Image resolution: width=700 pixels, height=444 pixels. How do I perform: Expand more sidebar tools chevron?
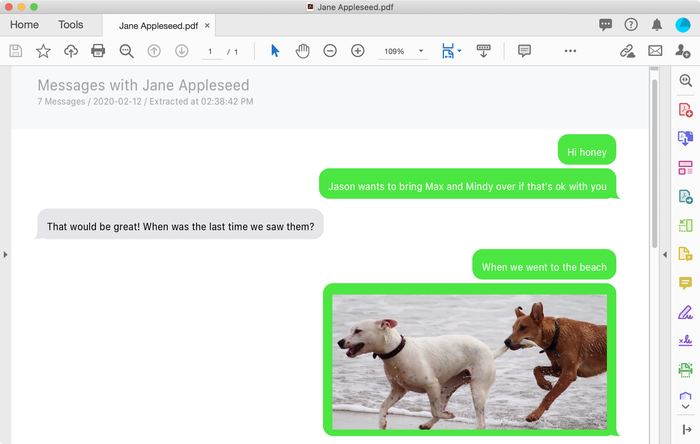(x=685, y=407)
